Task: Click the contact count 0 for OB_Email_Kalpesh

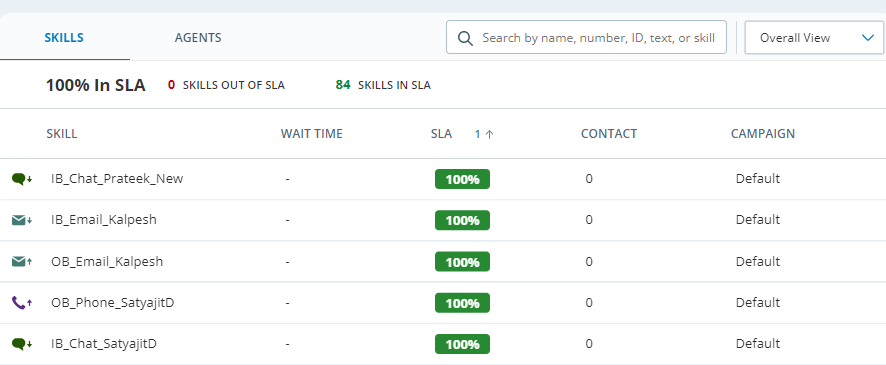Action: (589, 262)
